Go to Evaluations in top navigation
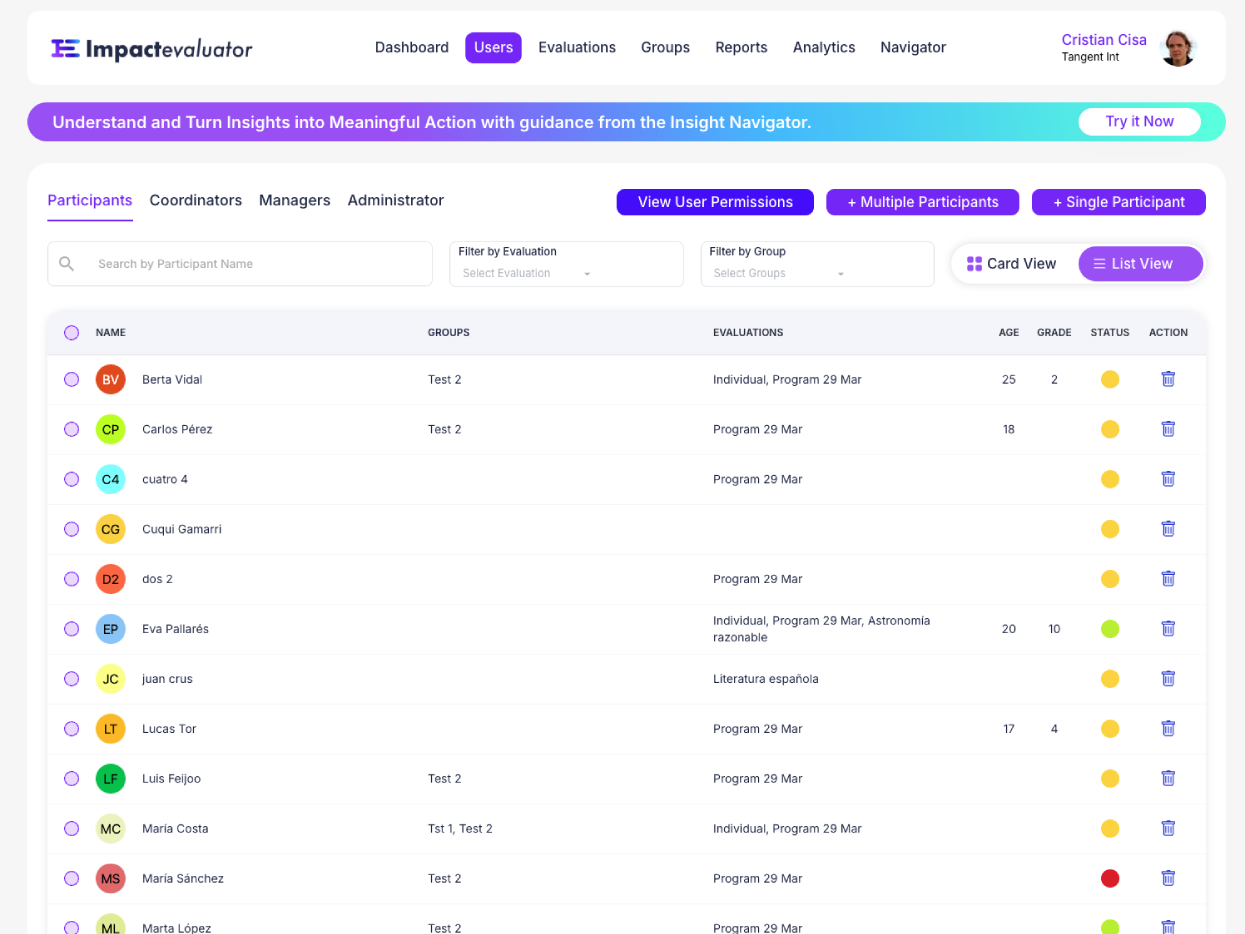1245x934 pixels. point(576,47)
